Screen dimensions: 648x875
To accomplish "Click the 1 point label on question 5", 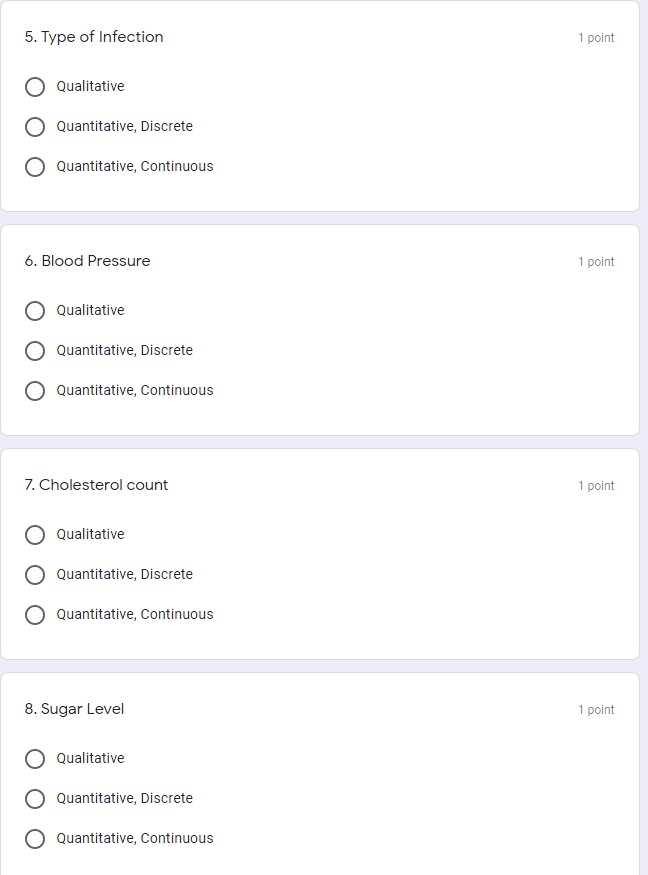I will [x=597, y=37].
